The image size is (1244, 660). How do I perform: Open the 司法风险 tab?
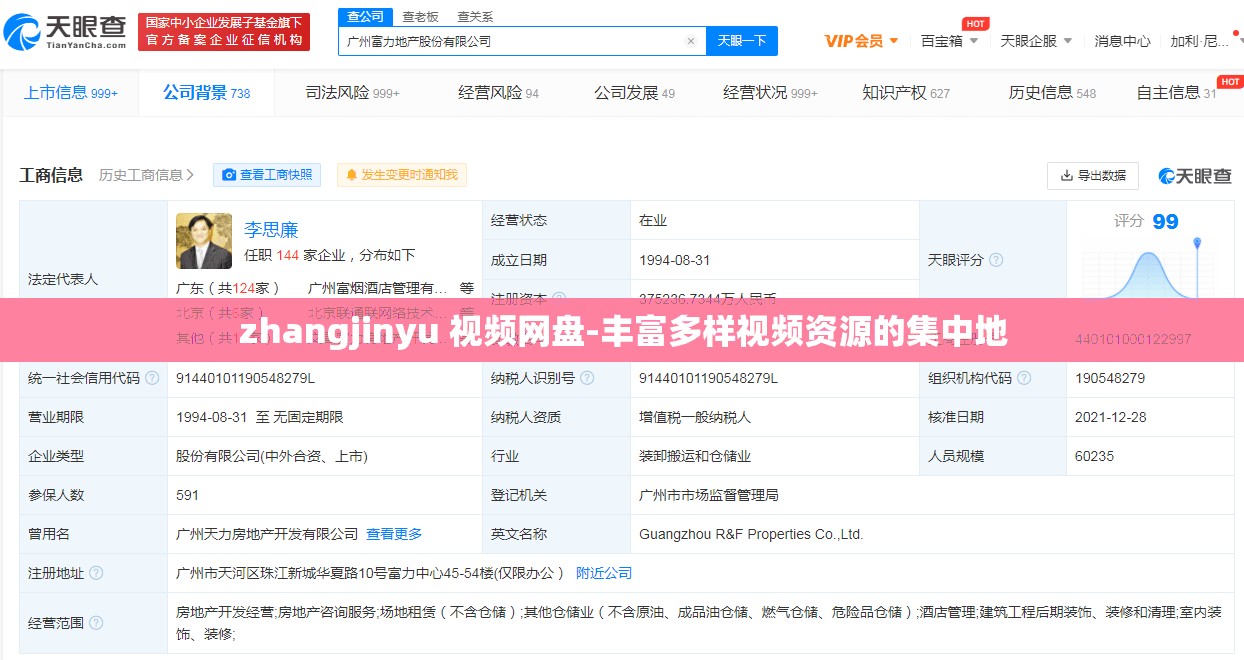(352, 93)
